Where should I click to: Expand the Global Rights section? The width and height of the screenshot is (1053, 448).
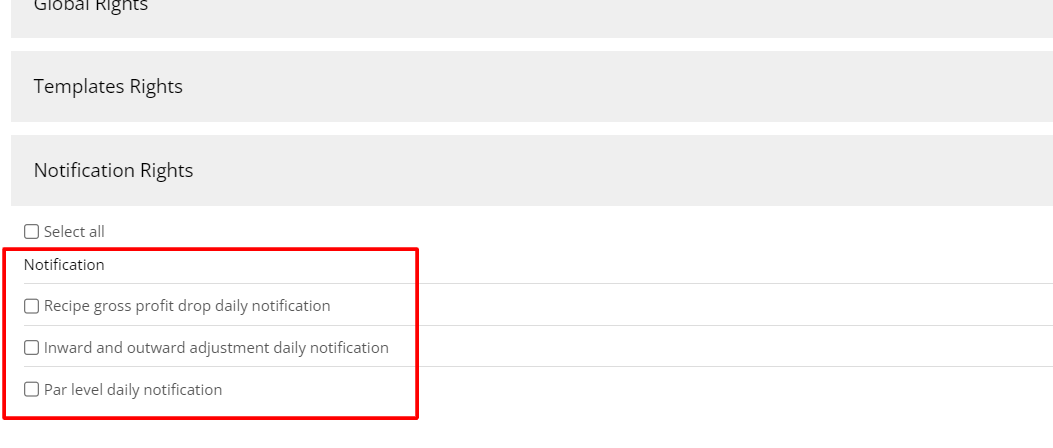[530, 12]
